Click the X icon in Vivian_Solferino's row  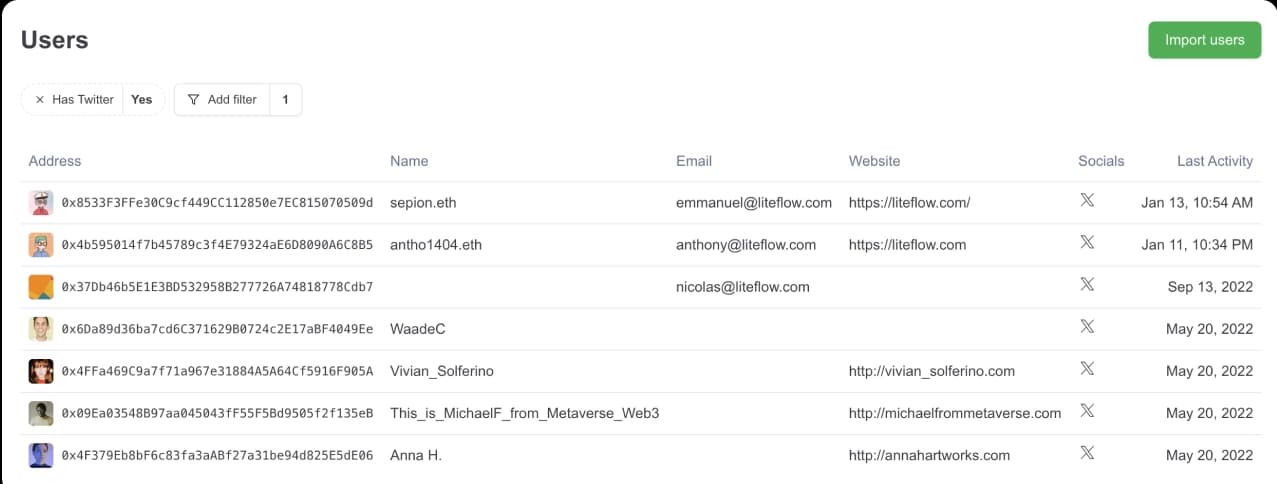(x=1087, y=369)
